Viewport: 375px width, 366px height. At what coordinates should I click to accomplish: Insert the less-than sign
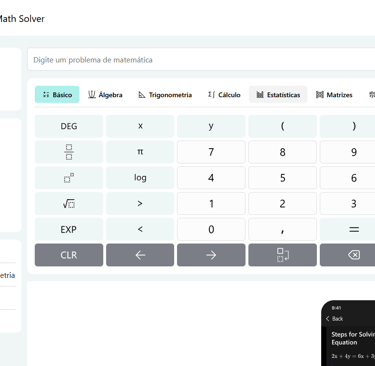(140, 229)
